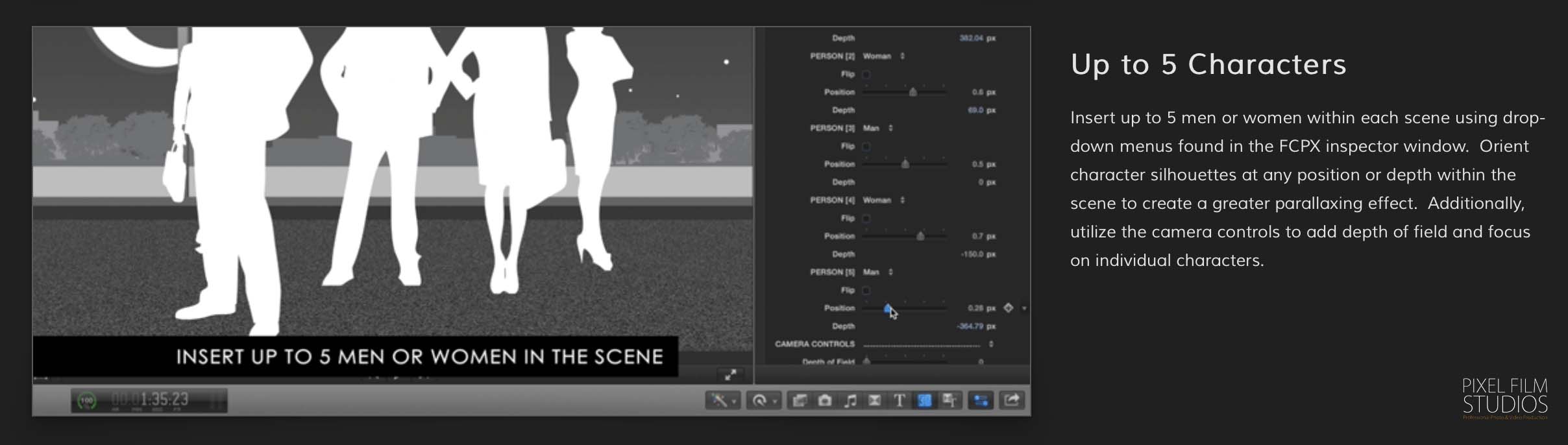Open the Music and Sound browser
The width and height of the screenshot is (1568, 445).
850,401
